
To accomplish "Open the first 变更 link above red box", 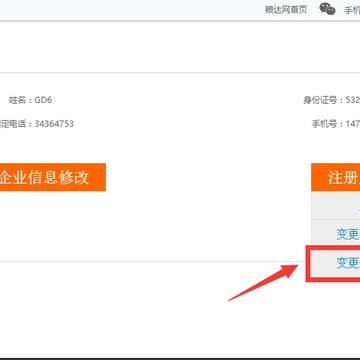I will 348,234.
